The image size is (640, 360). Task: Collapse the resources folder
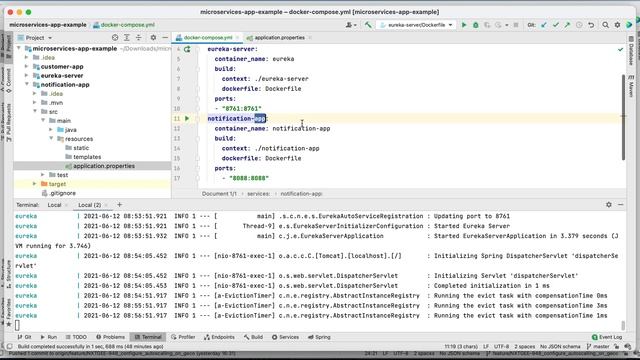point(51,138)
